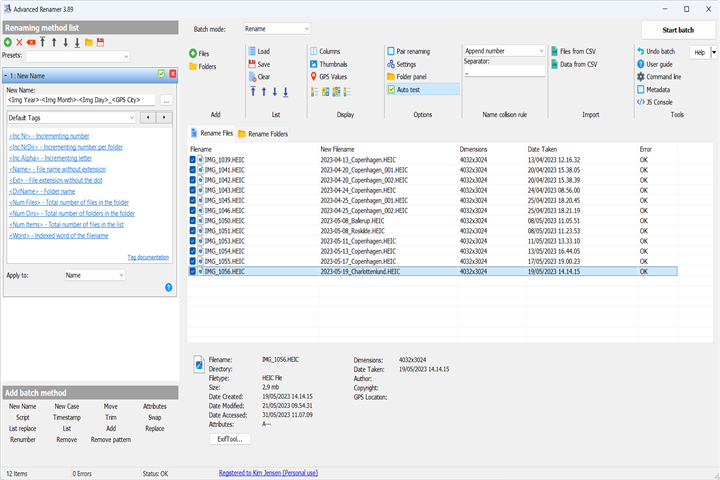Click first display mode icon under GPS Values
The height and width of the screenshot is (480, 720).
(x=315, y=92)
